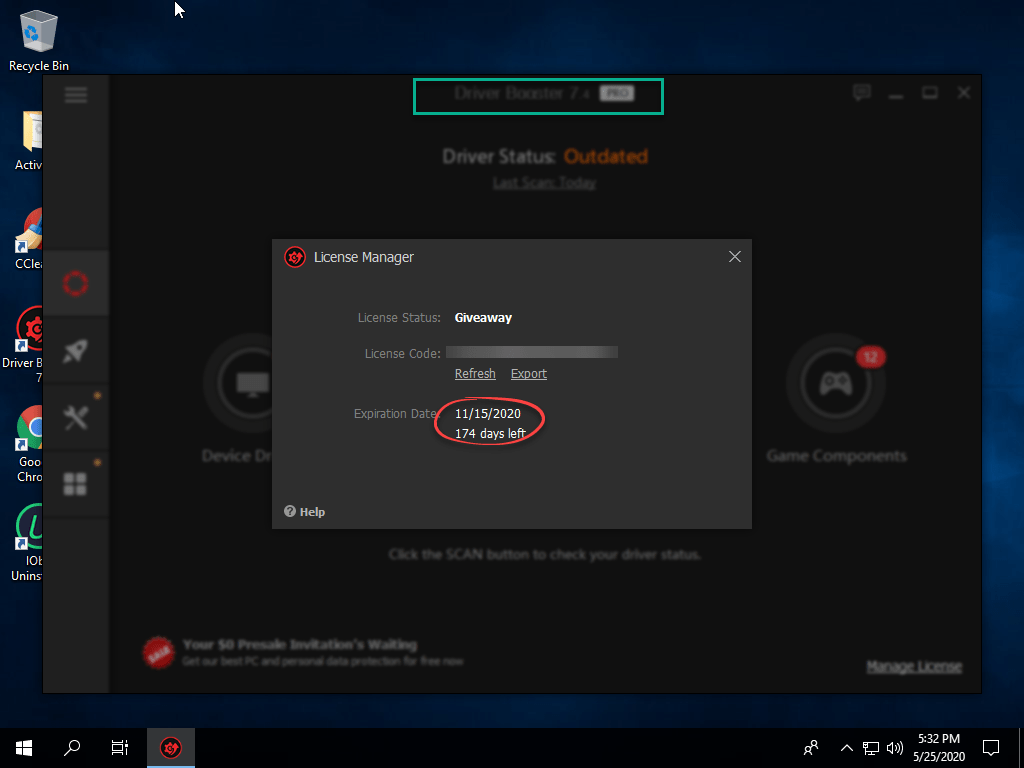Open the IObit Uninstaller desktop shortcut
The height and width of the screenshot is (768, 1024).
click(x=27, y=543)
